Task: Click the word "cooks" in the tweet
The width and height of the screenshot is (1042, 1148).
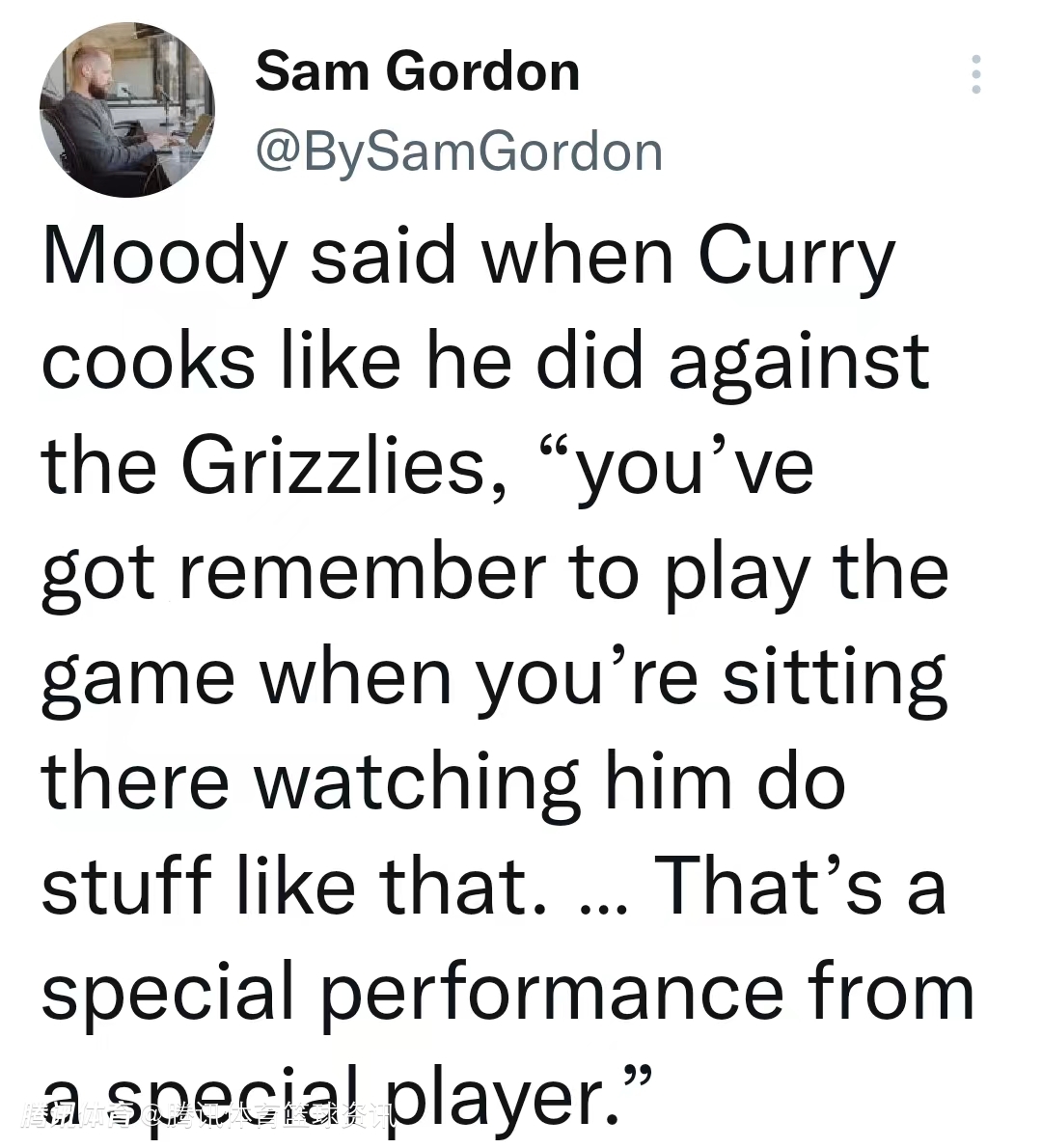Action: 149,363
